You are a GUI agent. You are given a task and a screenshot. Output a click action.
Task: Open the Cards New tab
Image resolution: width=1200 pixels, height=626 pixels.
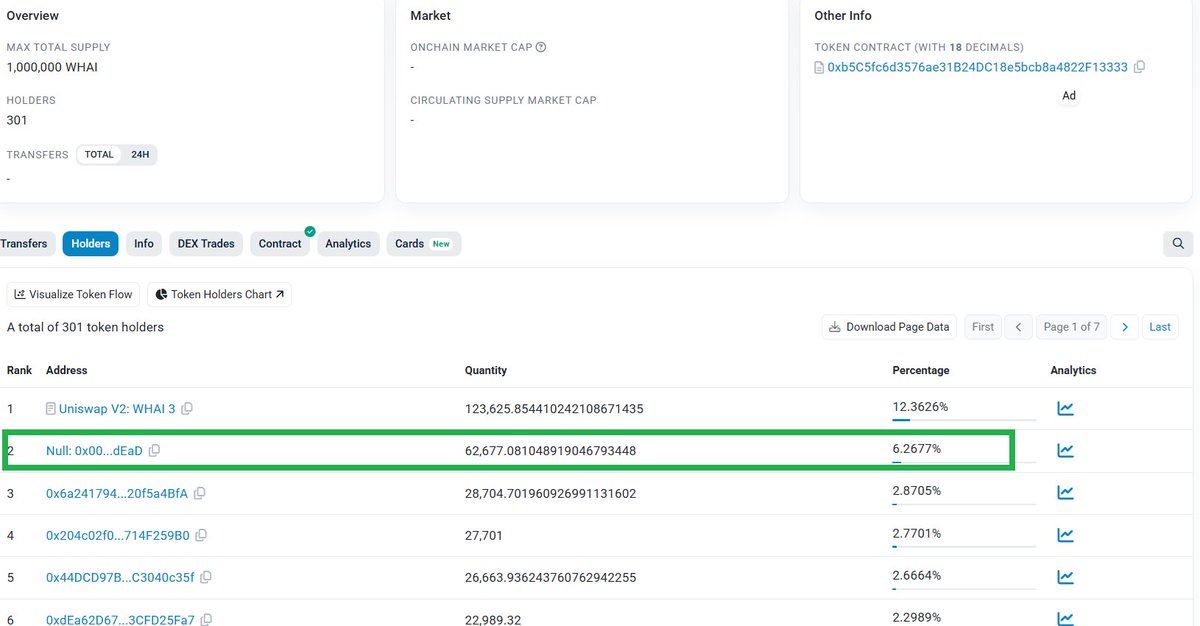(424, 244)
